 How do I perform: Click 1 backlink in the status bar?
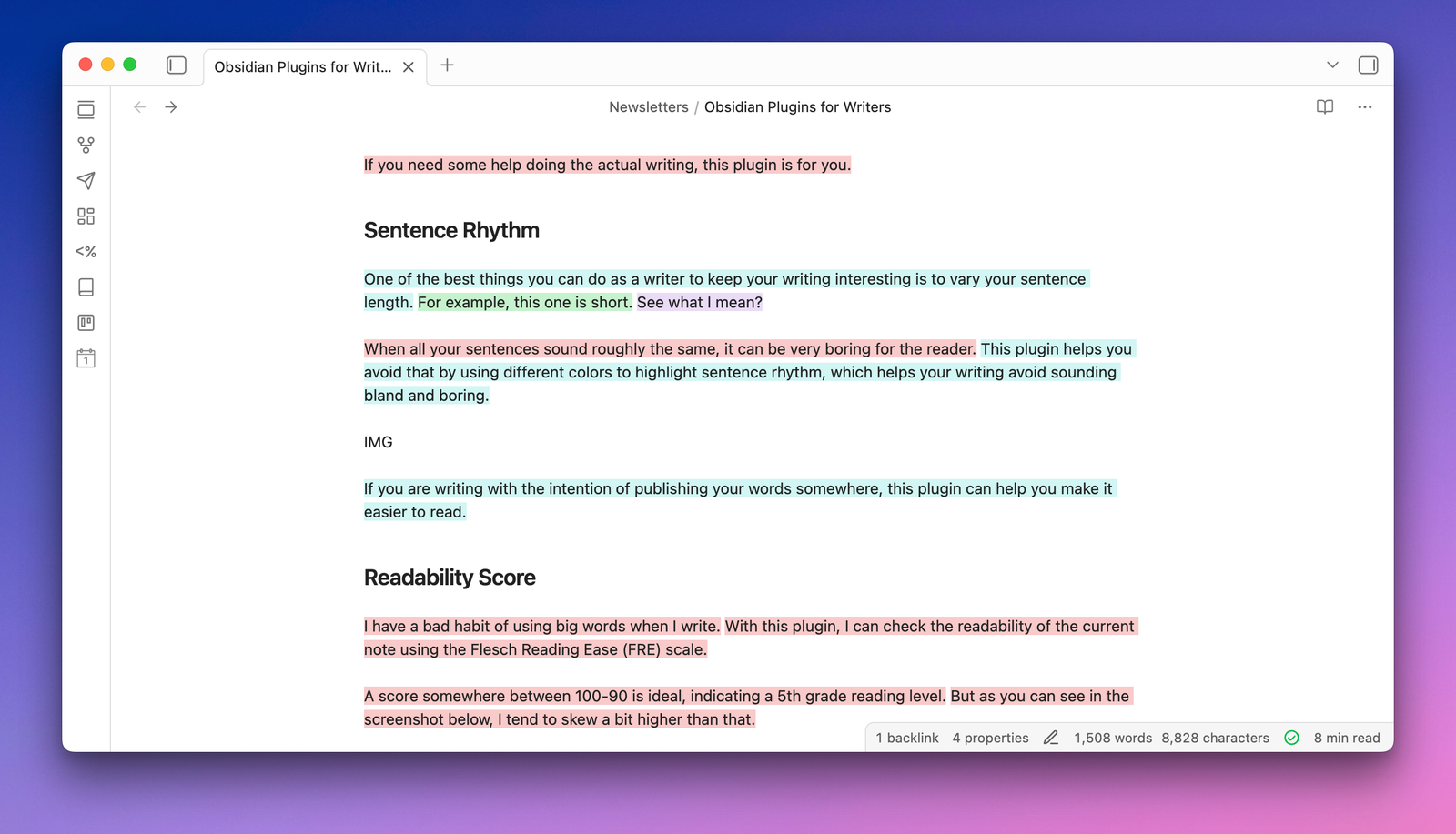tap(906, 738)
